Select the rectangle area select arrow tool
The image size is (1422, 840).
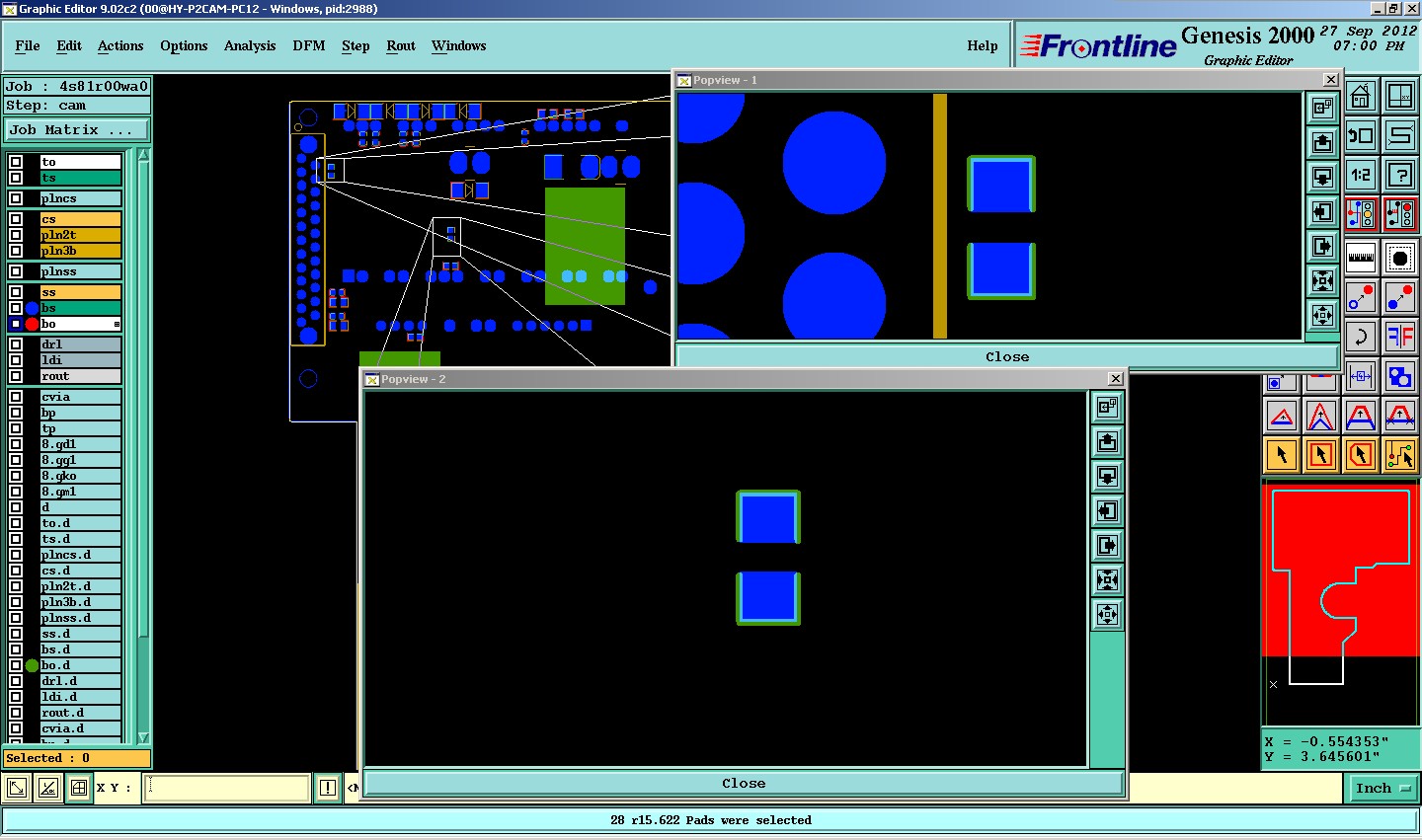tap(1321, 455)
